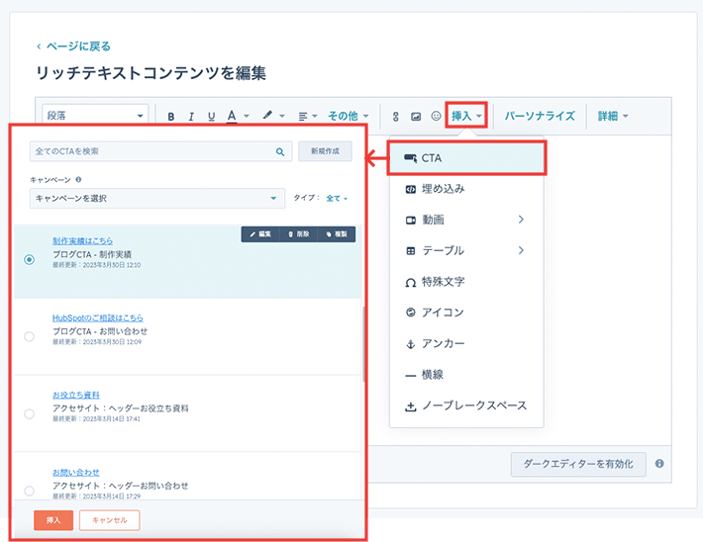This screenshot has height=542, width=703.
Task: Open the 段落 paragraph style dropdown
Action: pos(95,116)
